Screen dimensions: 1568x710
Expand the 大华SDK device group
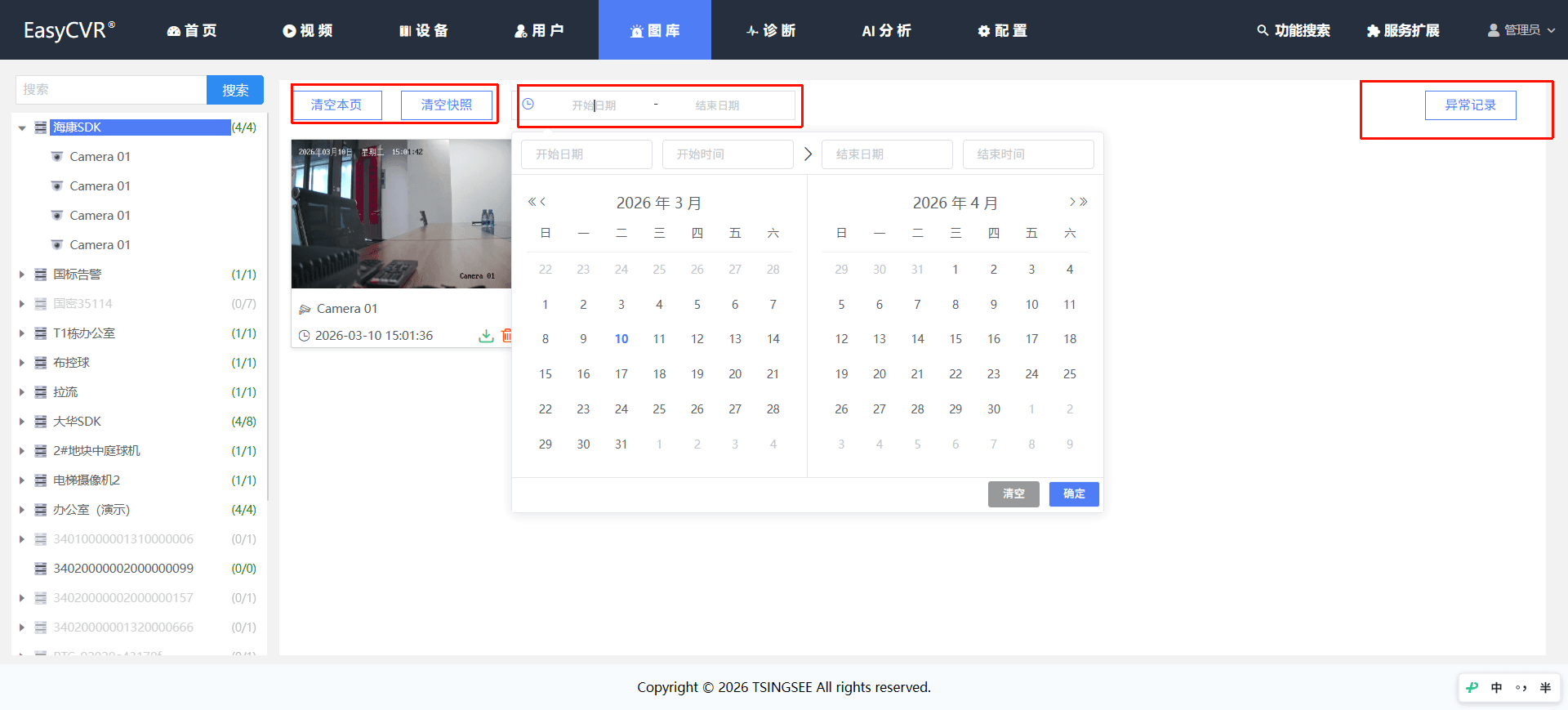coord(22,422)
